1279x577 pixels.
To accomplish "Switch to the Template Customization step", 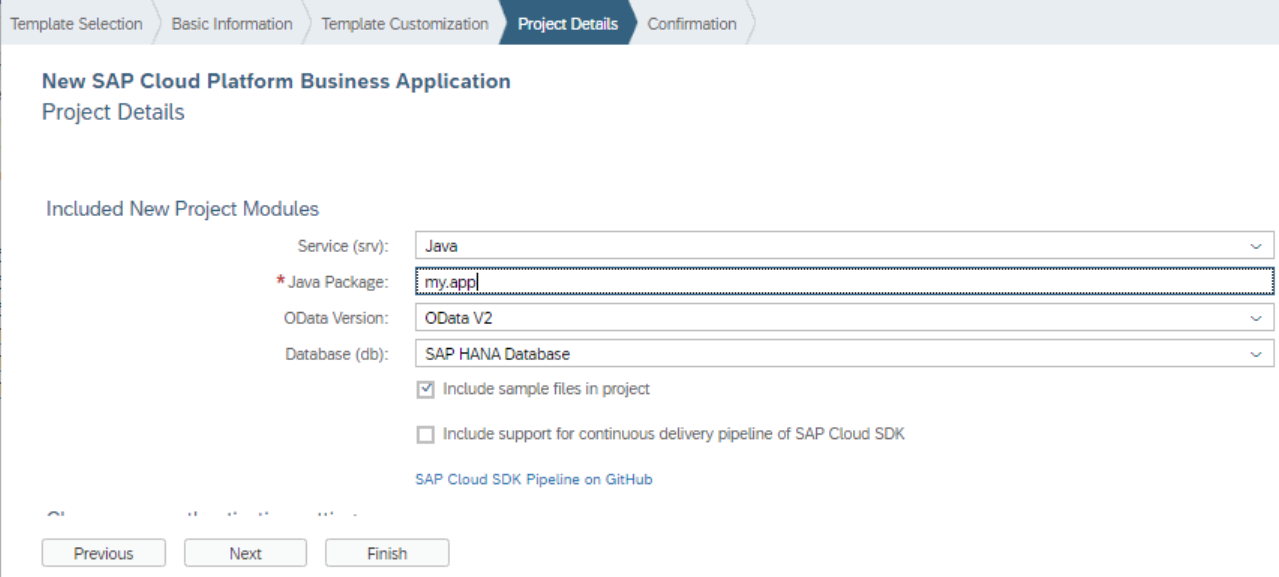I will [x=404, y=24].
